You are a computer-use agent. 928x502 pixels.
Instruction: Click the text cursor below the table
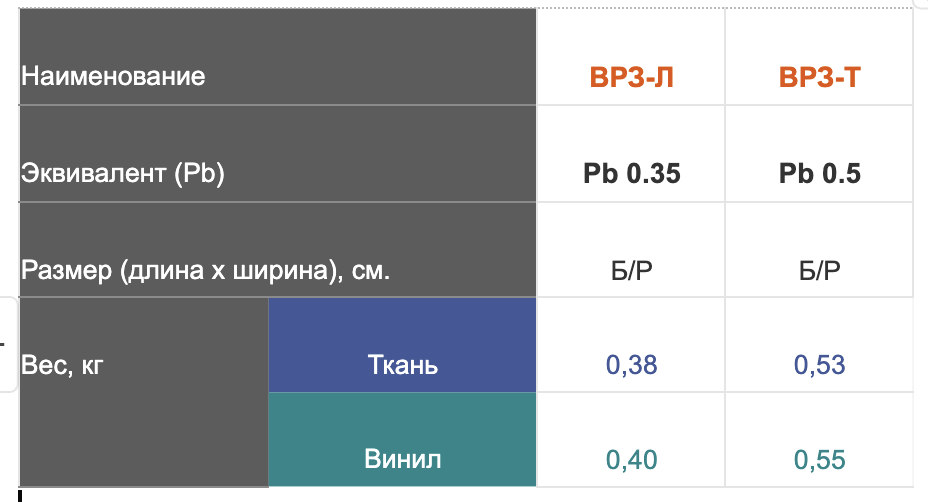19,494
